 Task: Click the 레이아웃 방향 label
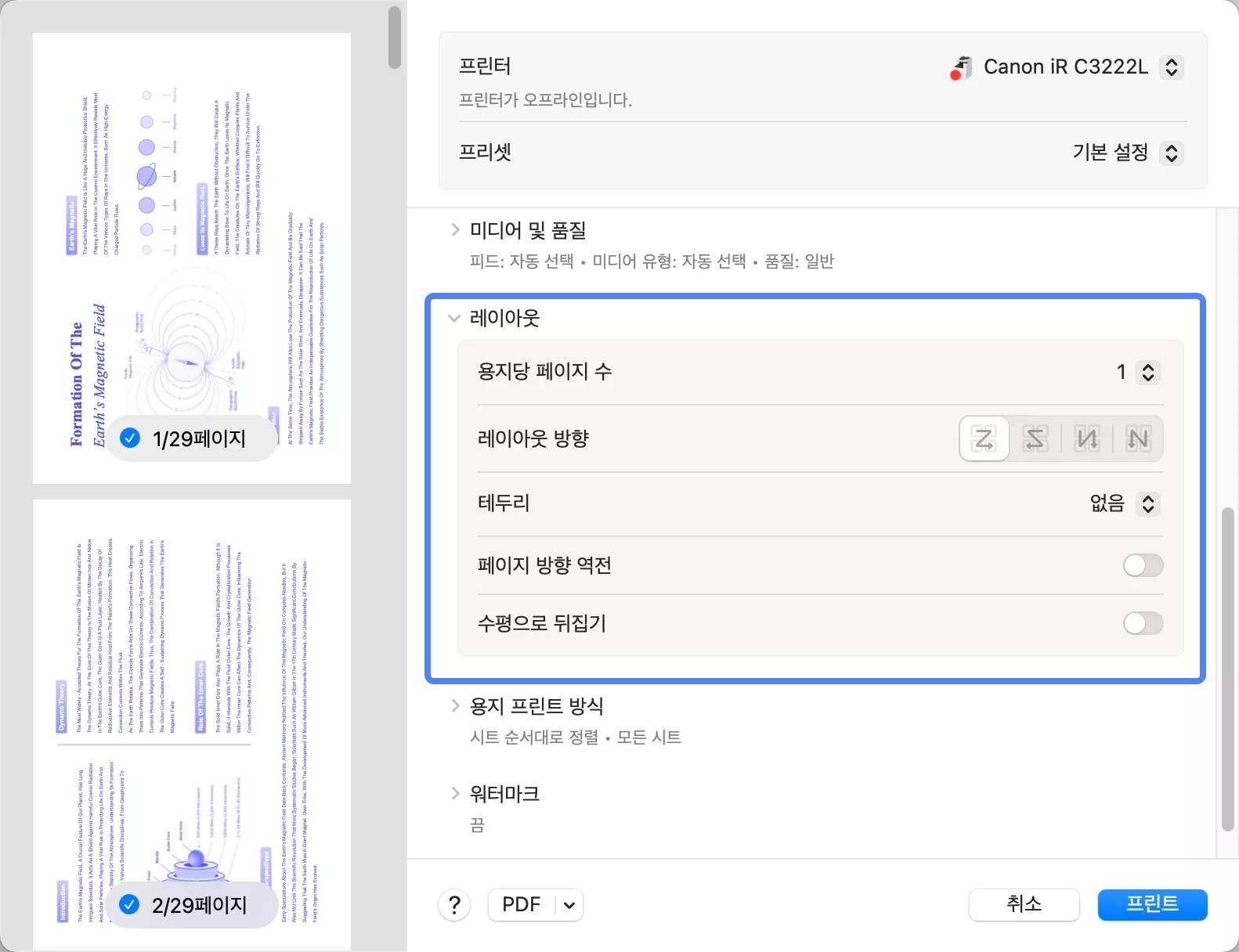click(533, 438)
